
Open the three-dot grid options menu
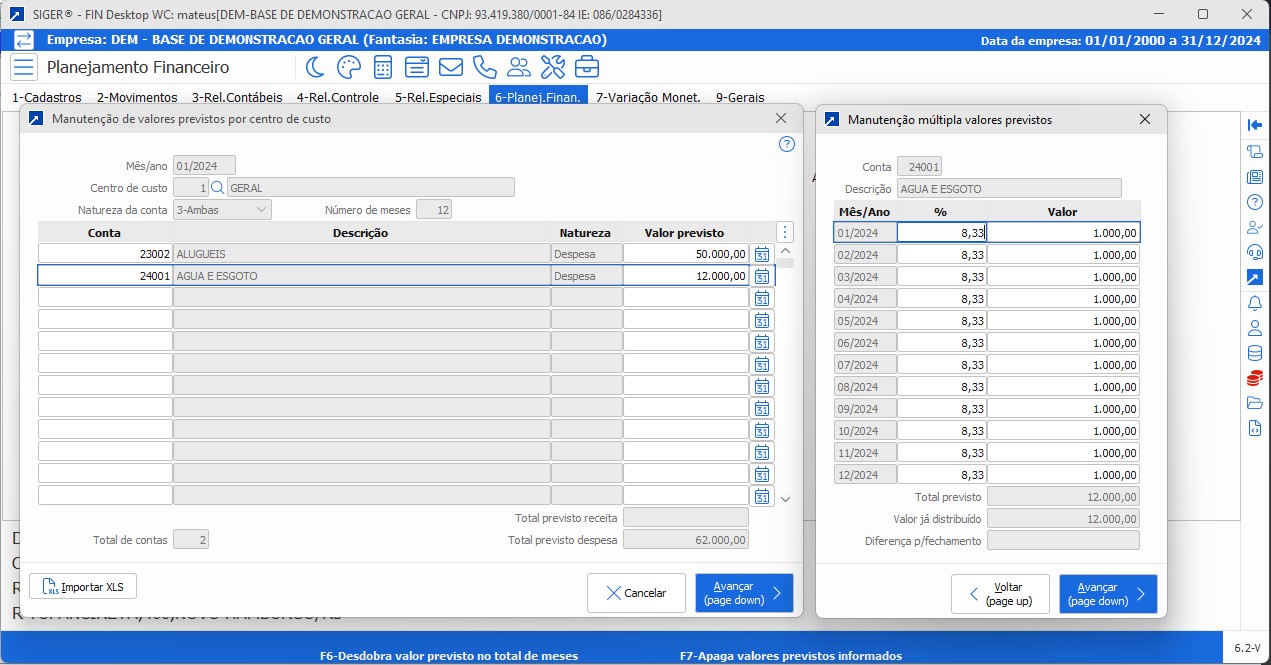coord(785,232)
